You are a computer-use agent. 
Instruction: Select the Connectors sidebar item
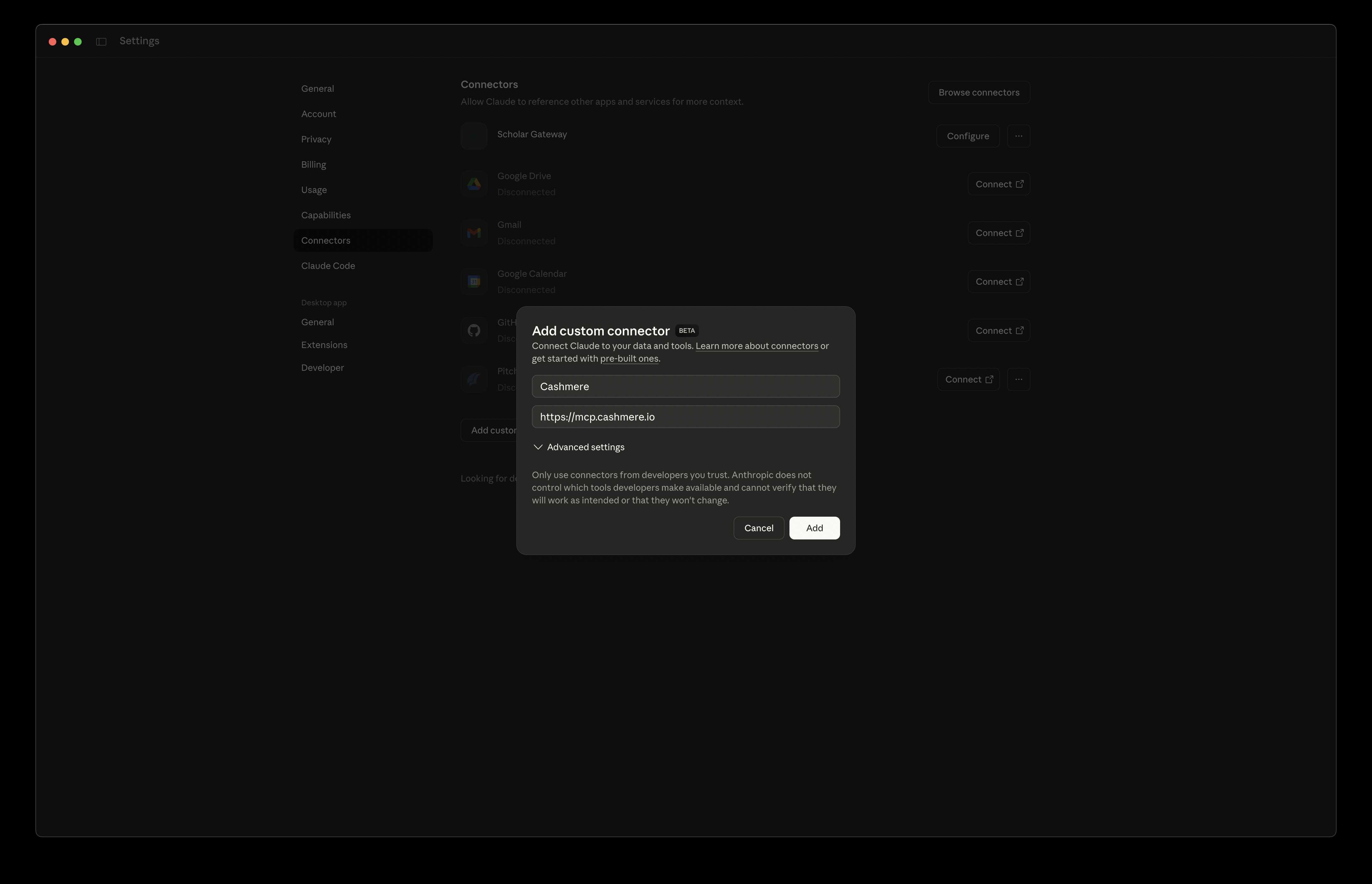point(363,240)
